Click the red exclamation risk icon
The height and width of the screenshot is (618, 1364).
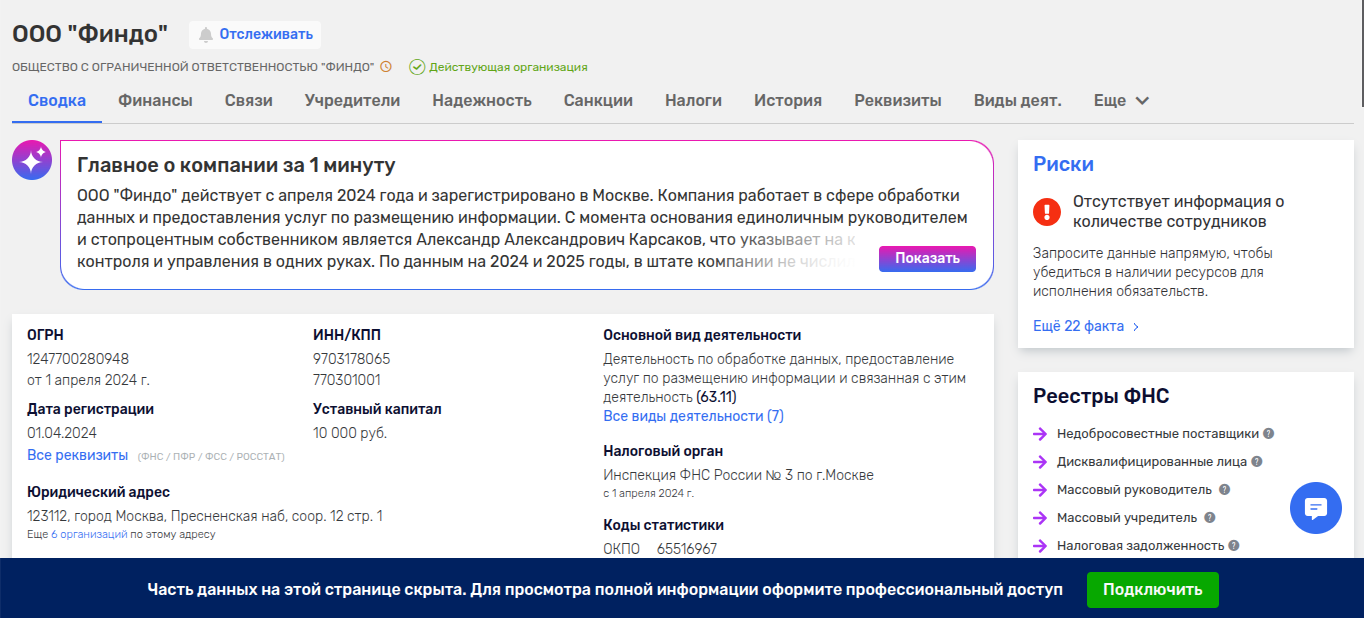click(x=1047, y=211)
